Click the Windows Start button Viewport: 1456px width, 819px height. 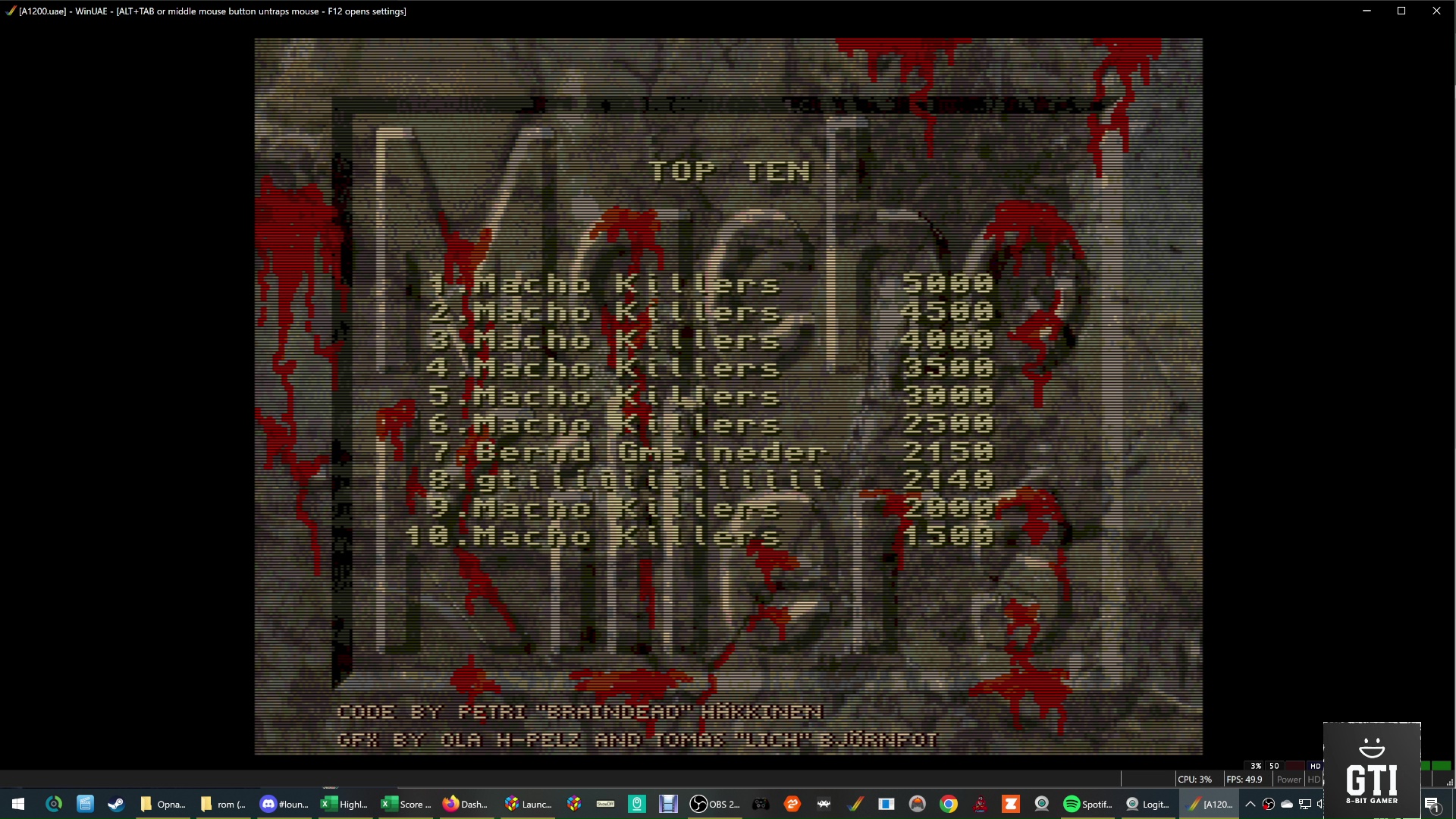(18, 804)
